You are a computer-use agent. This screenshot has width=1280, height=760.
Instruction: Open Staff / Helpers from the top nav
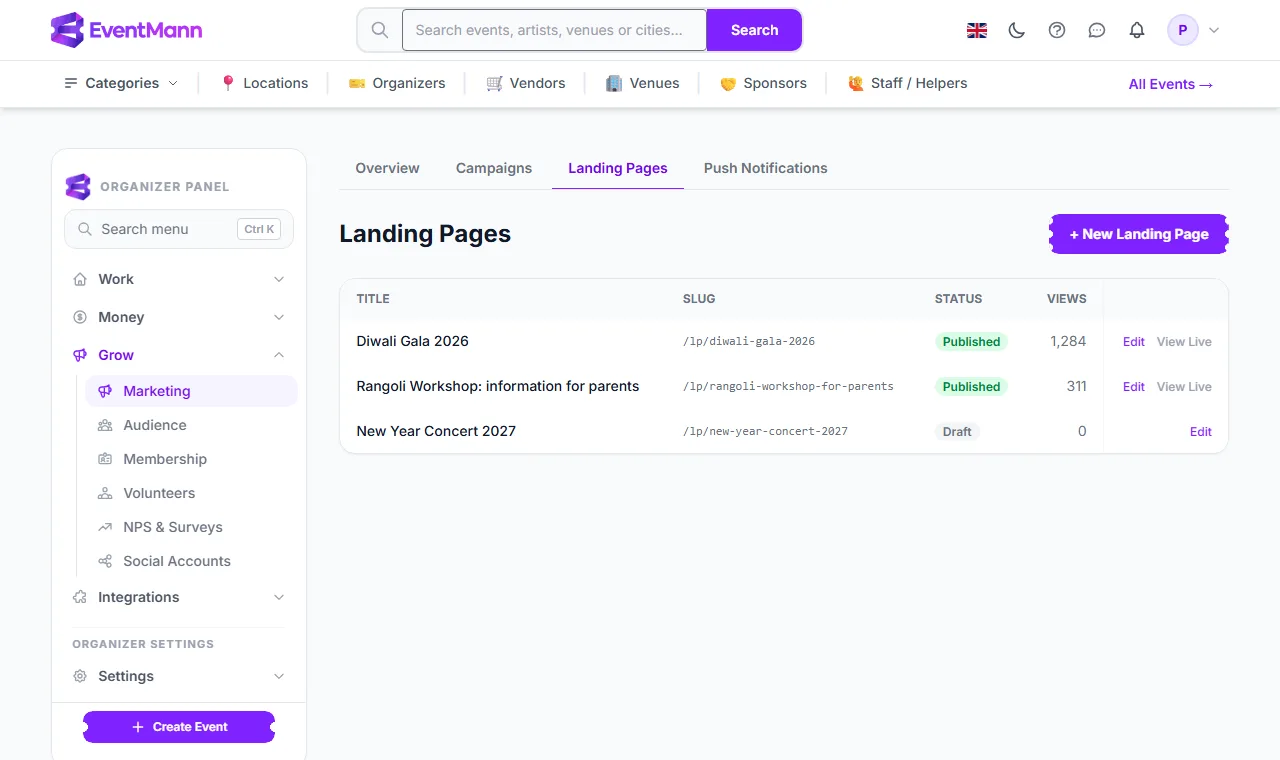[908, 83]
